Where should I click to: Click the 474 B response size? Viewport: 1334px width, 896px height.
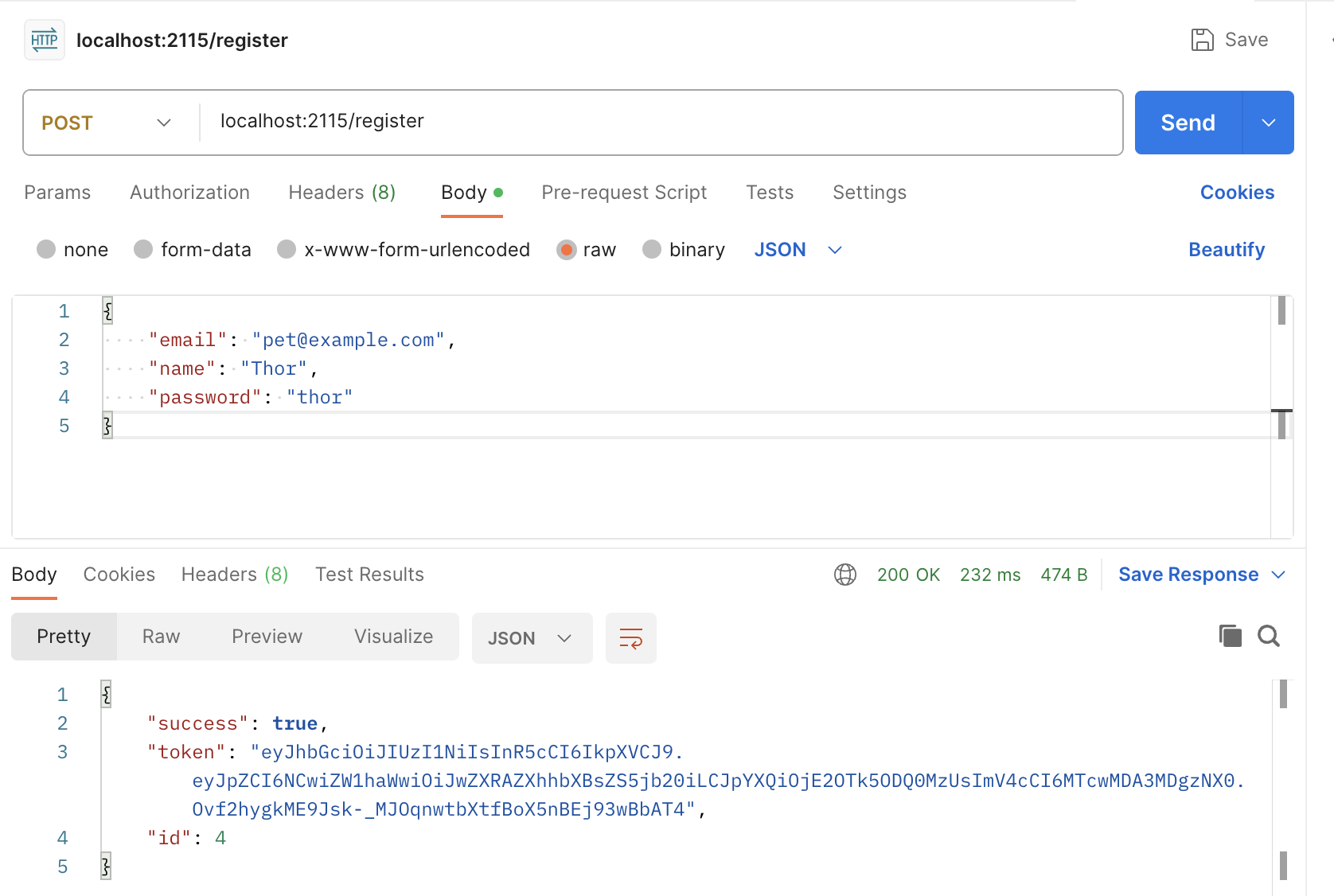pyautogui.click(x=1063, y=575)
